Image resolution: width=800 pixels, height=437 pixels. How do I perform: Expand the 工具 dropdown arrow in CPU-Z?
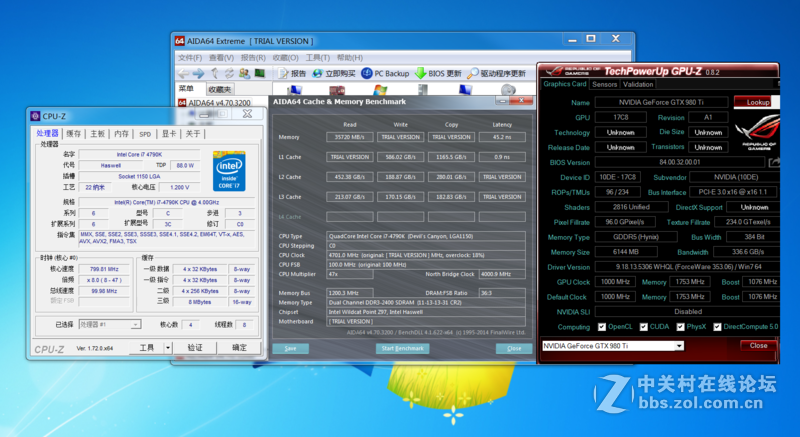click(x=168, y=348)
